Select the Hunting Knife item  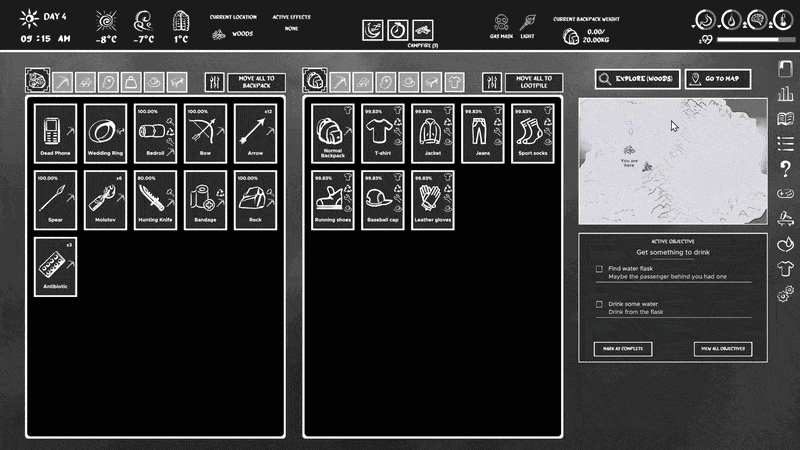(155, 201)
